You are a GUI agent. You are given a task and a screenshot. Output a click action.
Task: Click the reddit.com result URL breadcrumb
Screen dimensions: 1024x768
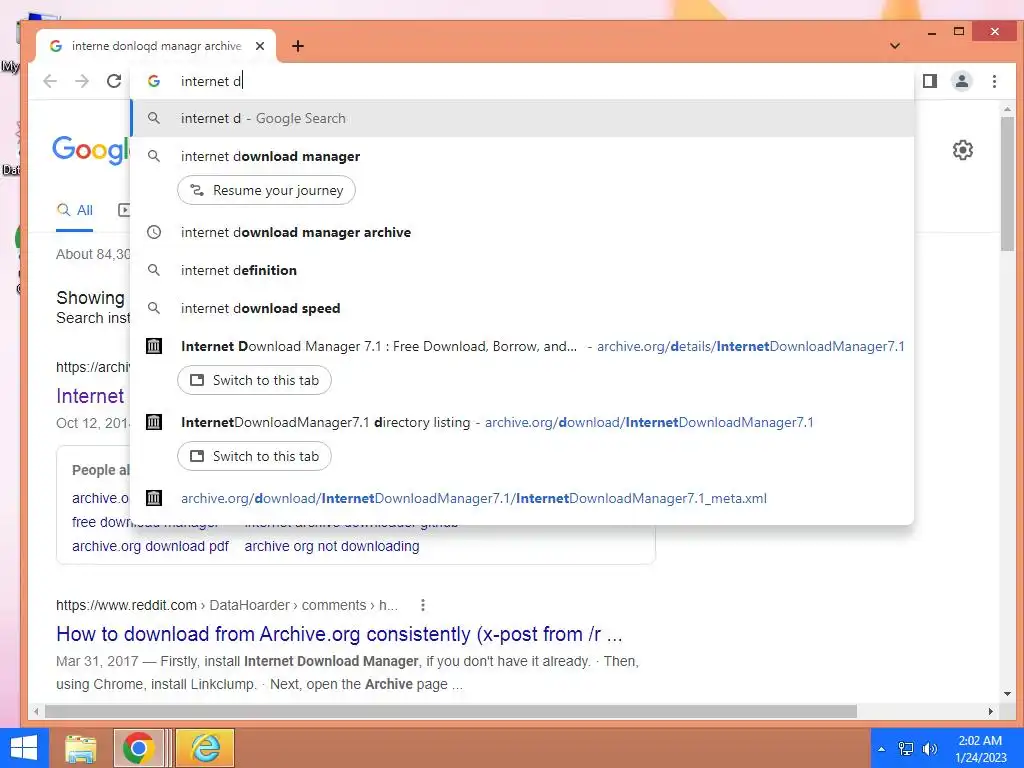coord(227,605)
